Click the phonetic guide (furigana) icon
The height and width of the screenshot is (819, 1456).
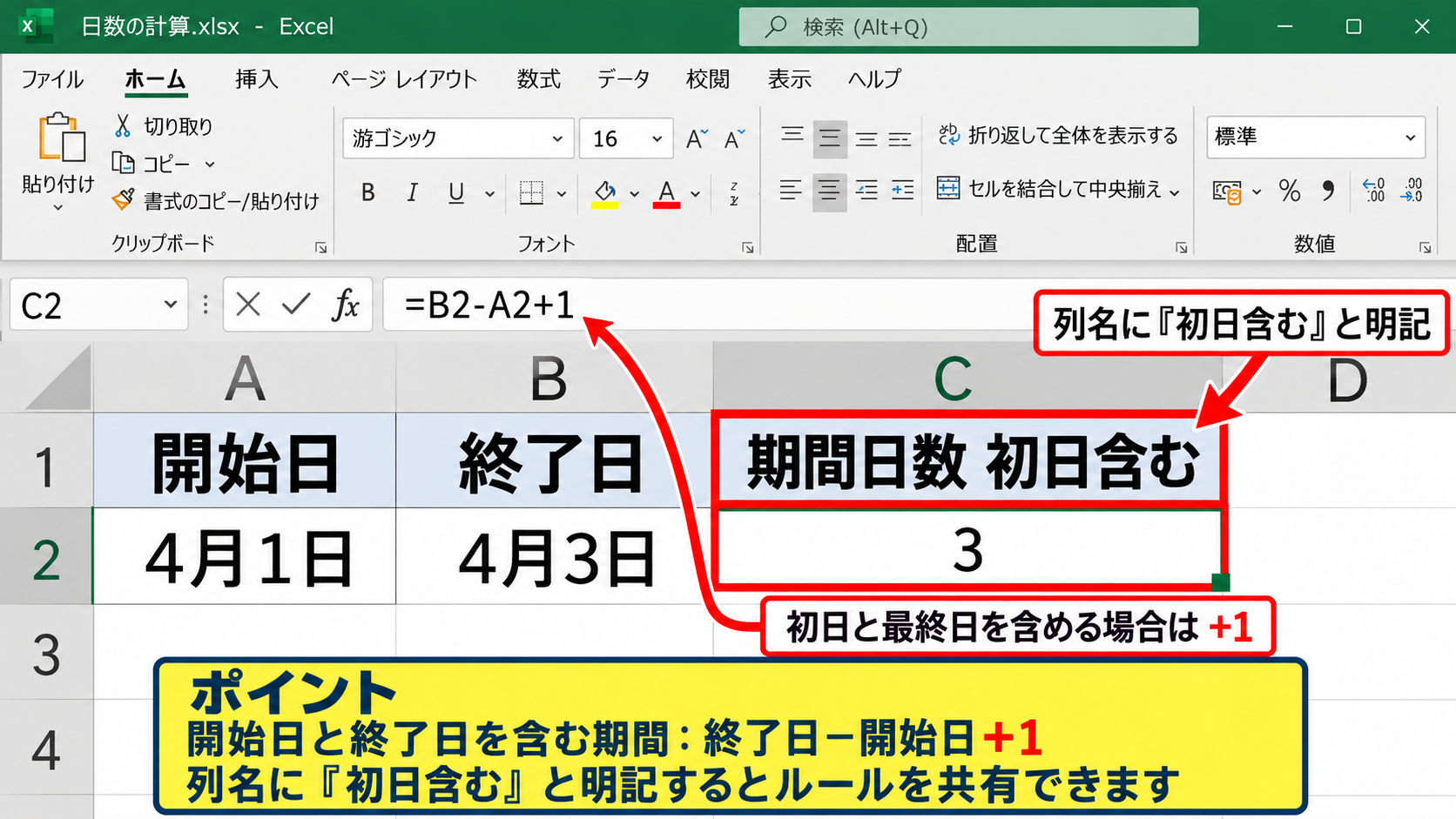734,193
